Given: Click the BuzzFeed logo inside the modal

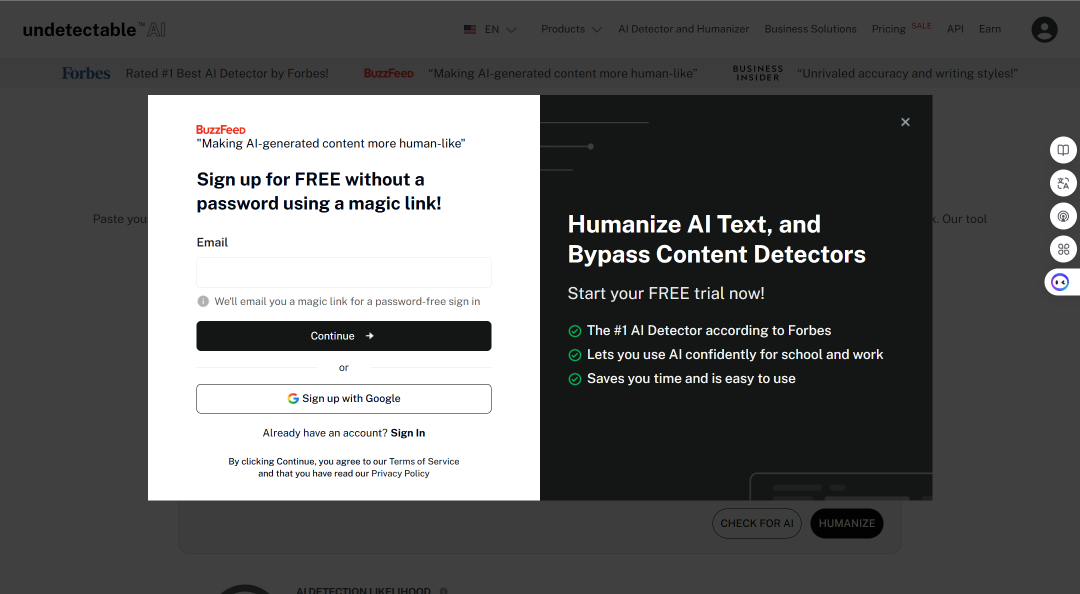Looking at the screenshot, I should 220,130.
